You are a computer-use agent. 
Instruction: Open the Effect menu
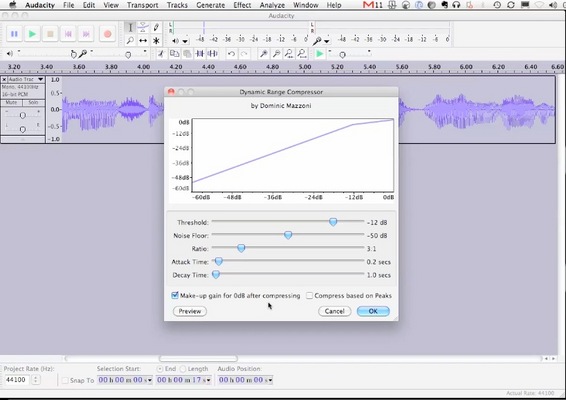pyautogui.click(x=242, y=5)
